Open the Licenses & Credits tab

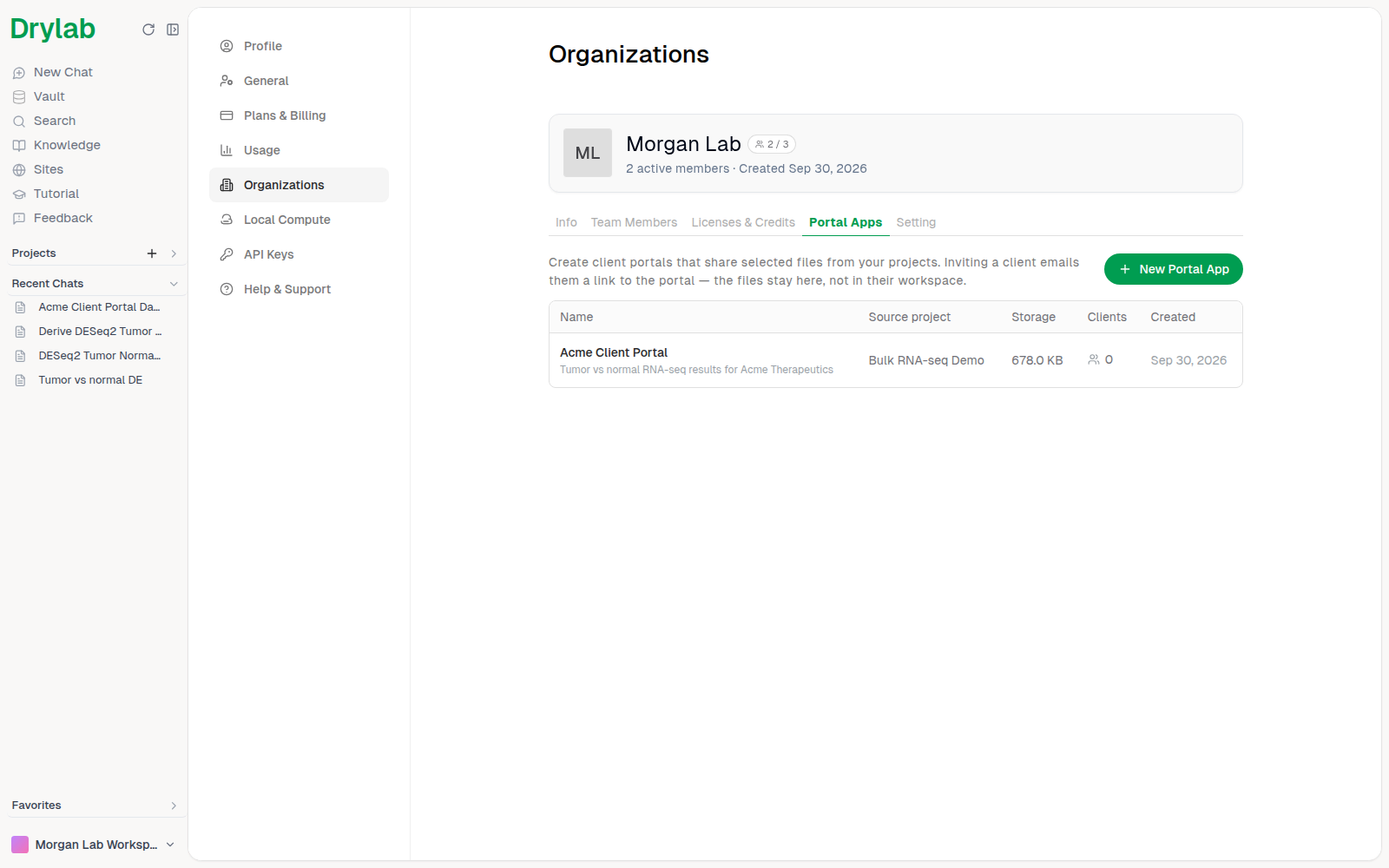tap(743, 222)
